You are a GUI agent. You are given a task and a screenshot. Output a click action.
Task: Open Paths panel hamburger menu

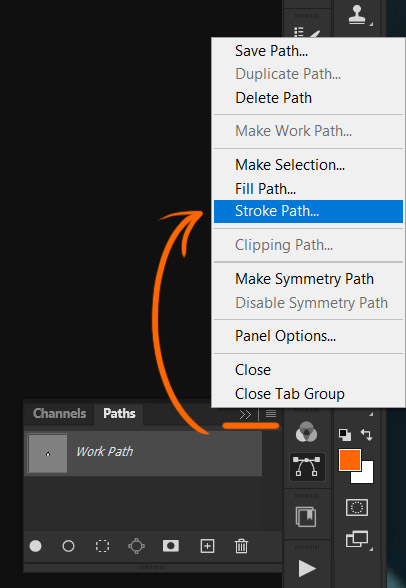(x=271, y=414)
